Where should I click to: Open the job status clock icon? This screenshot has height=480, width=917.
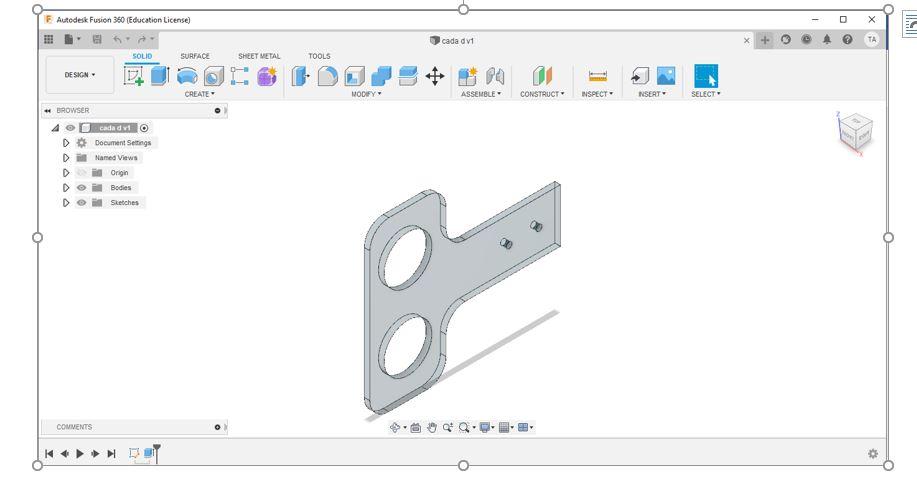click(806, 40)
